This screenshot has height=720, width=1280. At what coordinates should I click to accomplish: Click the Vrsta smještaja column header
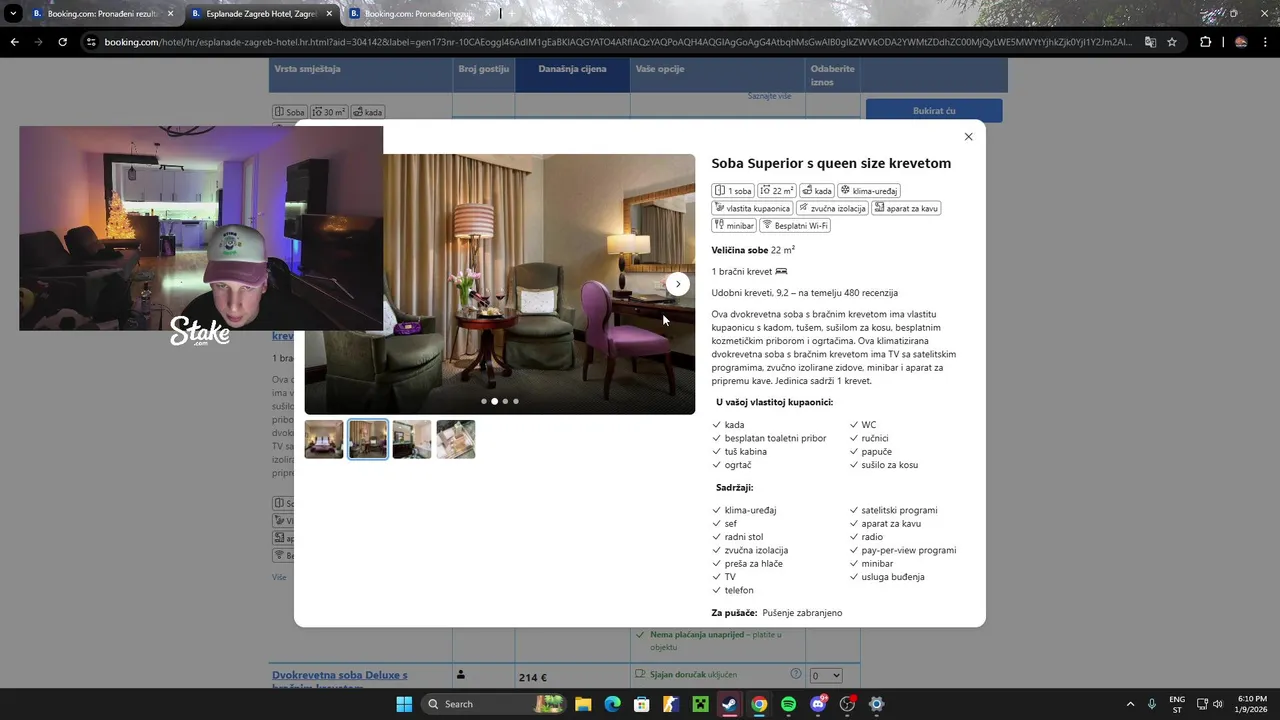pos(308,69)
